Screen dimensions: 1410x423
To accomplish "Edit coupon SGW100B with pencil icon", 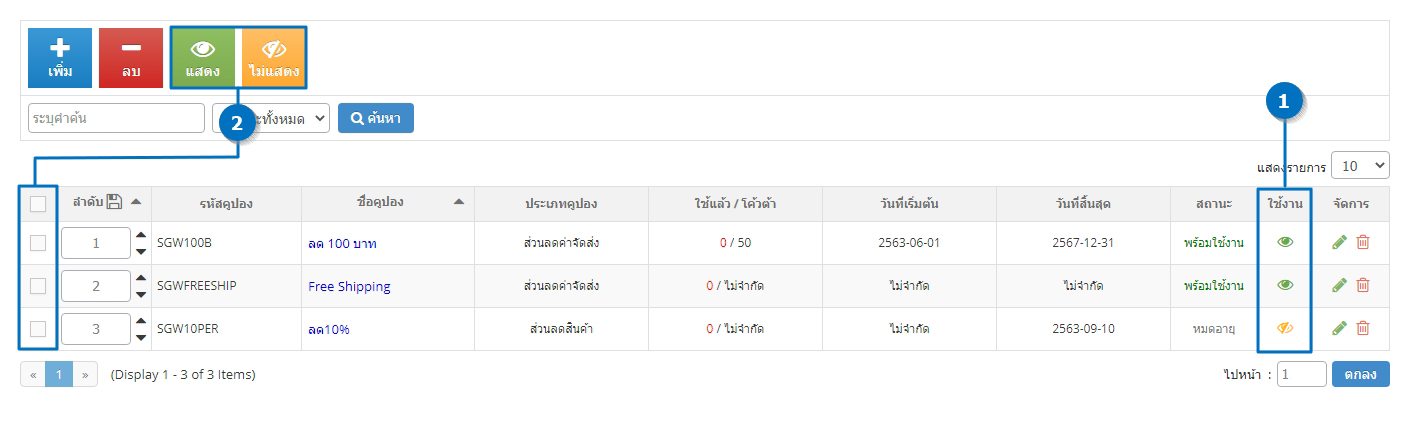I will coord(1340,242).
